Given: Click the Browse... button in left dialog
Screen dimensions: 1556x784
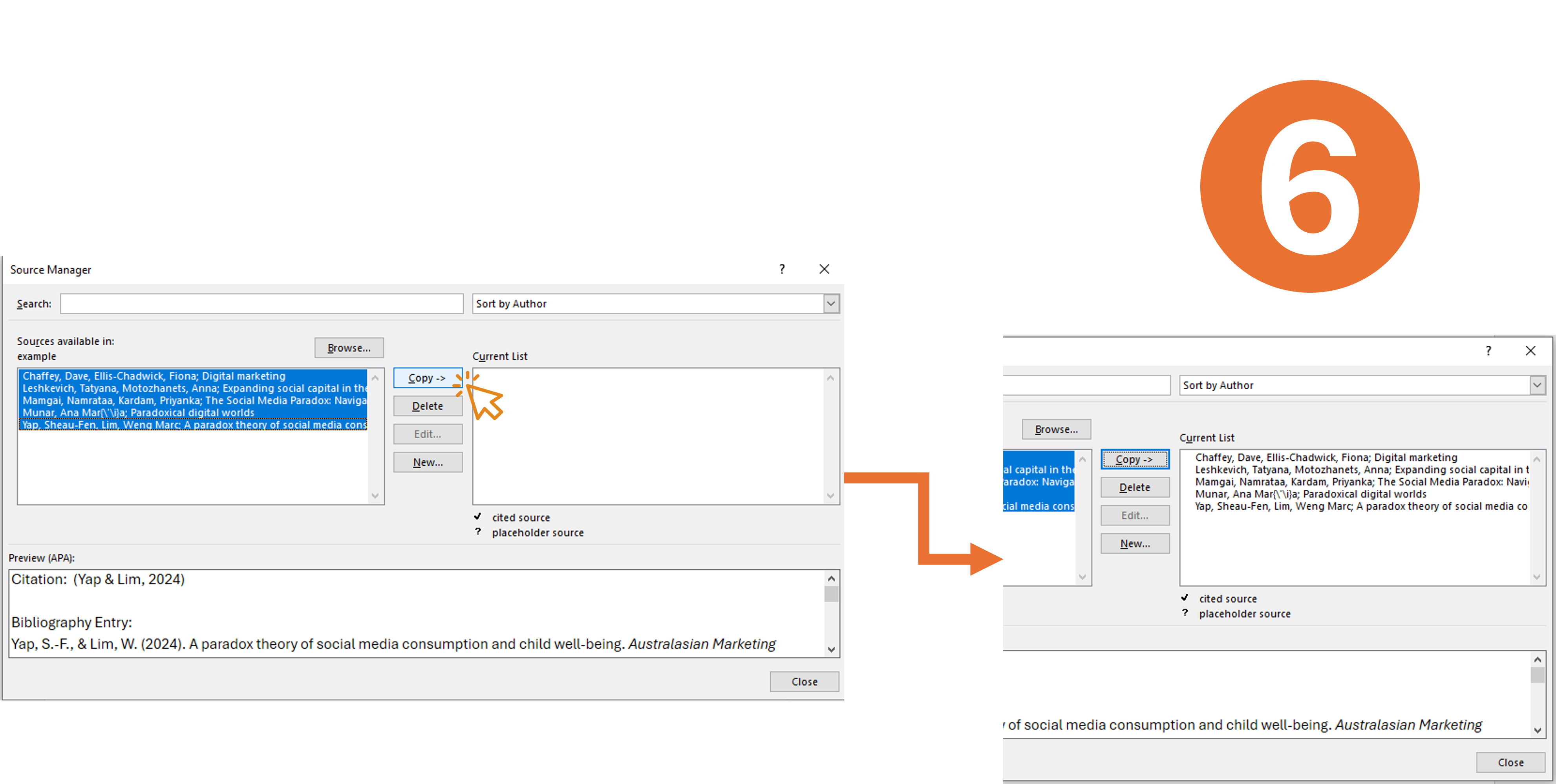Looking at the screenshot, I should 349,348.
